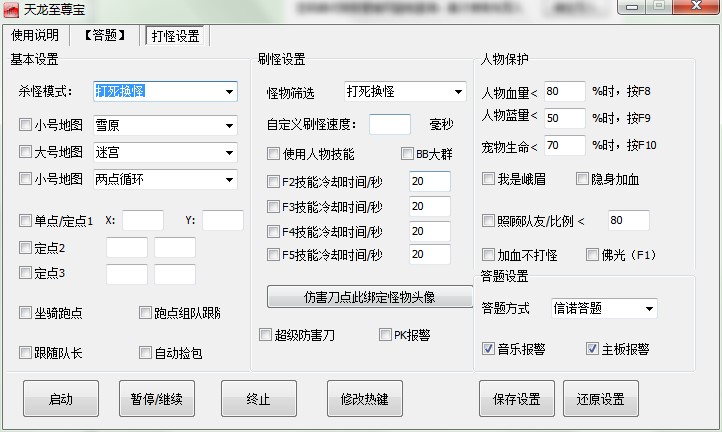Expand the 杀怪模式 dropdown
Image resolution: width=722 pixels, height=432 pixels.
pyautogui.click(x=229, y=92)
